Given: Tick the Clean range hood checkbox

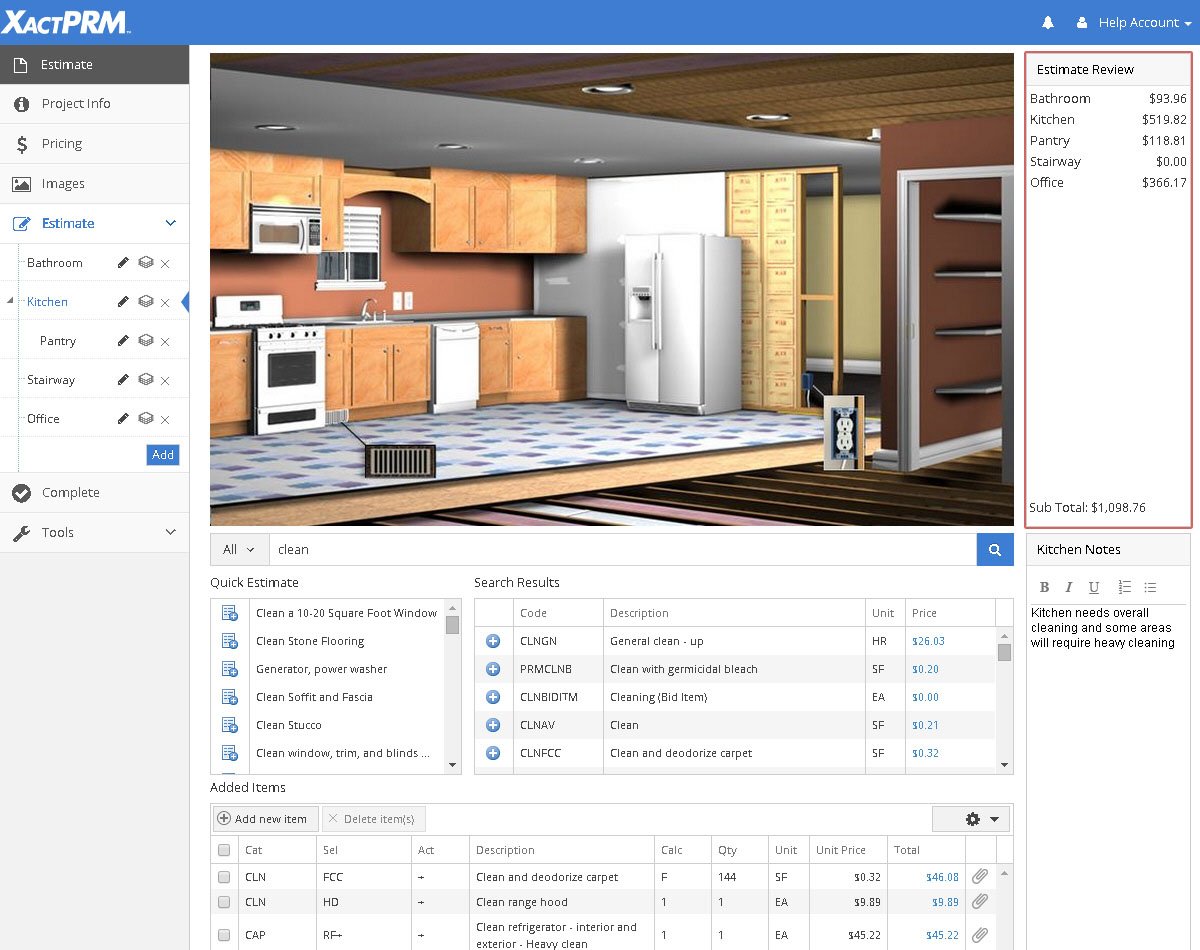Looking at the screenshot, I should click(224, 902).
